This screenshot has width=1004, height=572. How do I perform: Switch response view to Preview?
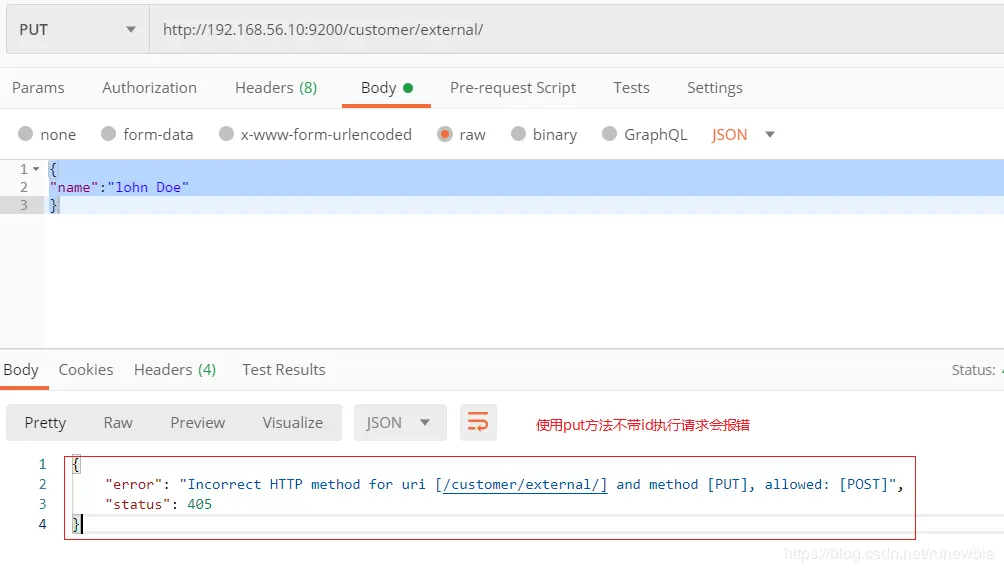(197, 423)
